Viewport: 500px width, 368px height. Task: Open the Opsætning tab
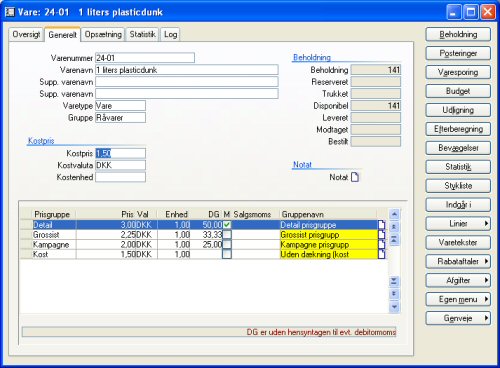tap(103, 34)
